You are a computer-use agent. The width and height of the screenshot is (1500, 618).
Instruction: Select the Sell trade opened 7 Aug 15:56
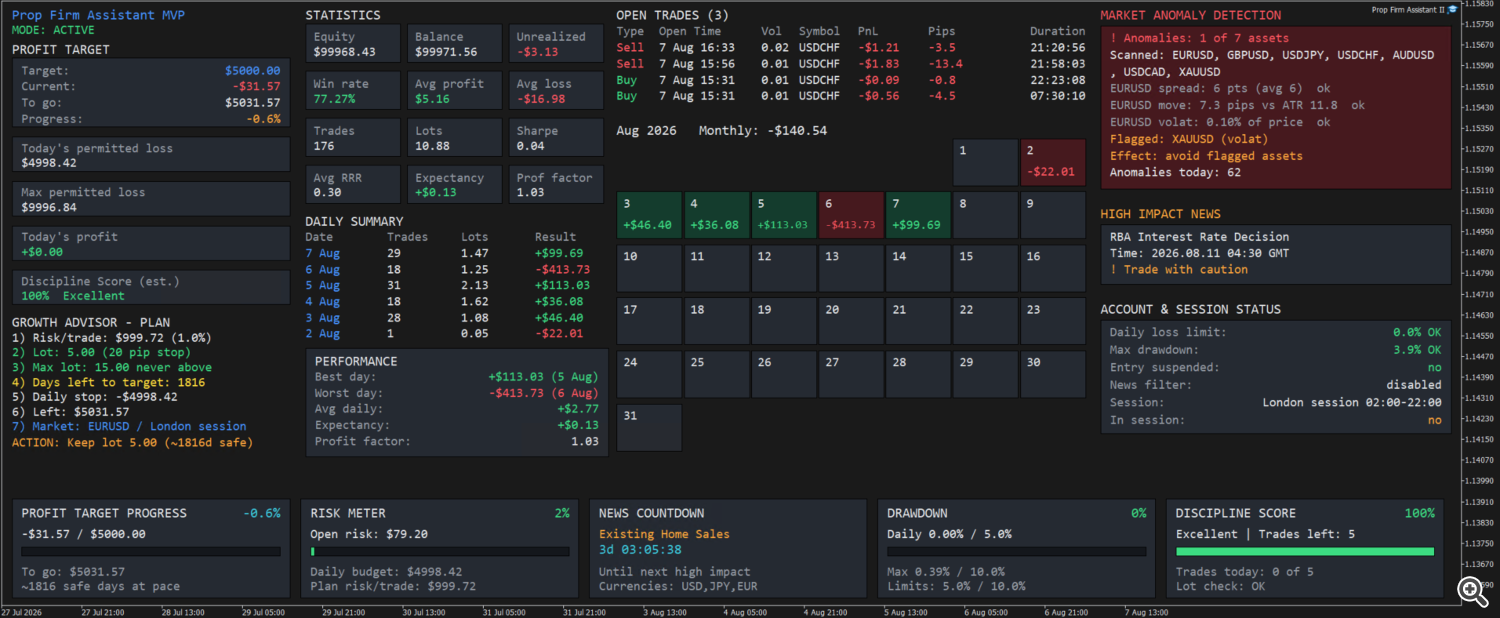851,63
